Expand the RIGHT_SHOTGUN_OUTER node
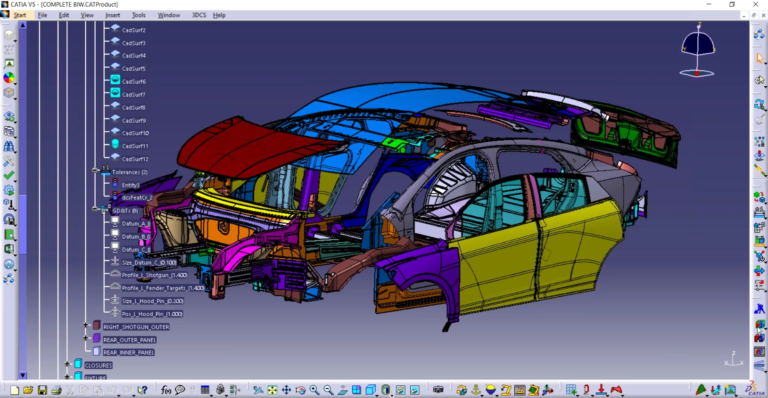This screenshot has height=398, width=768. (86, 325)
